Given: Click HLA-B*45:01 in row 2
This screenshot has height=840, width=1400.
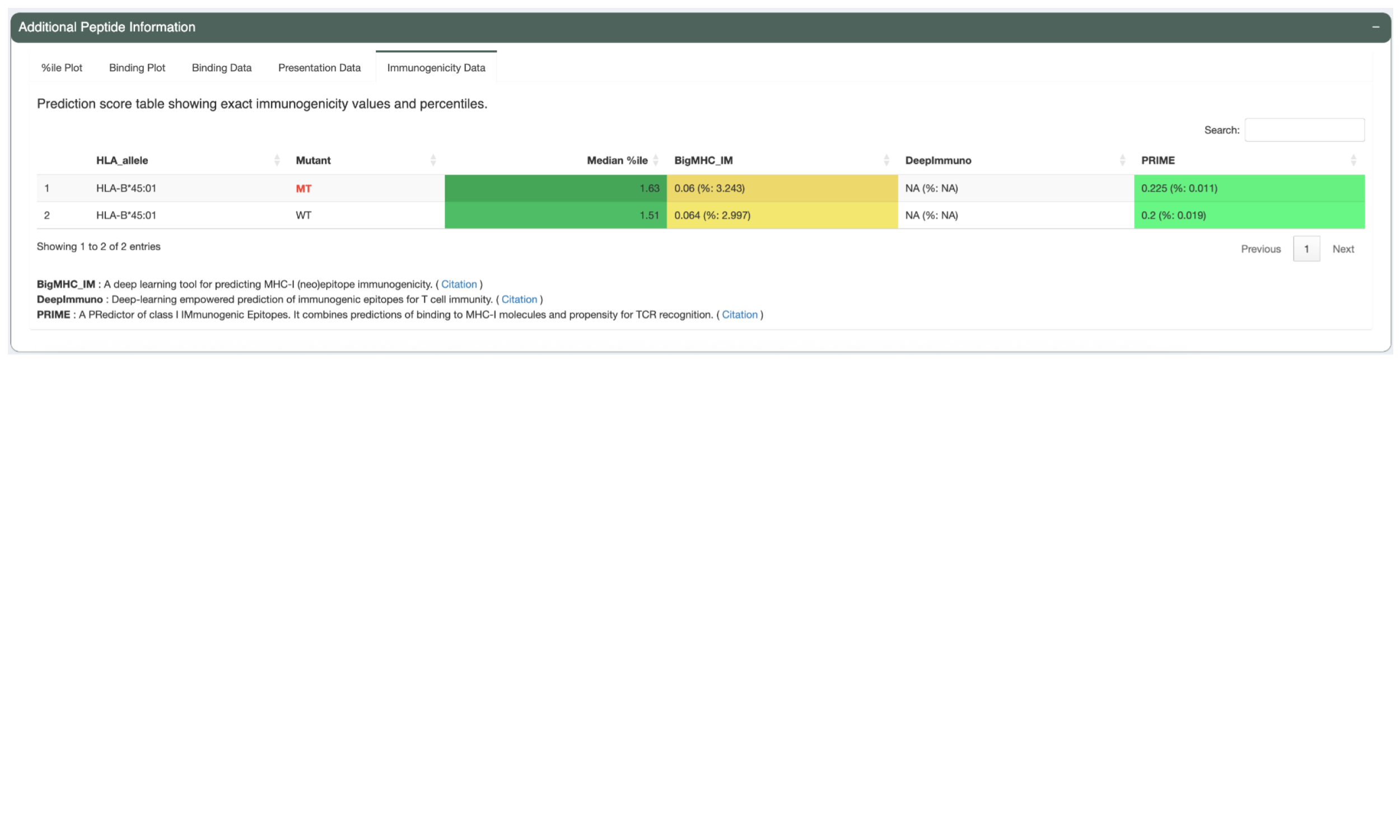Looking at the screenshot, I should [x=126, y=216].
